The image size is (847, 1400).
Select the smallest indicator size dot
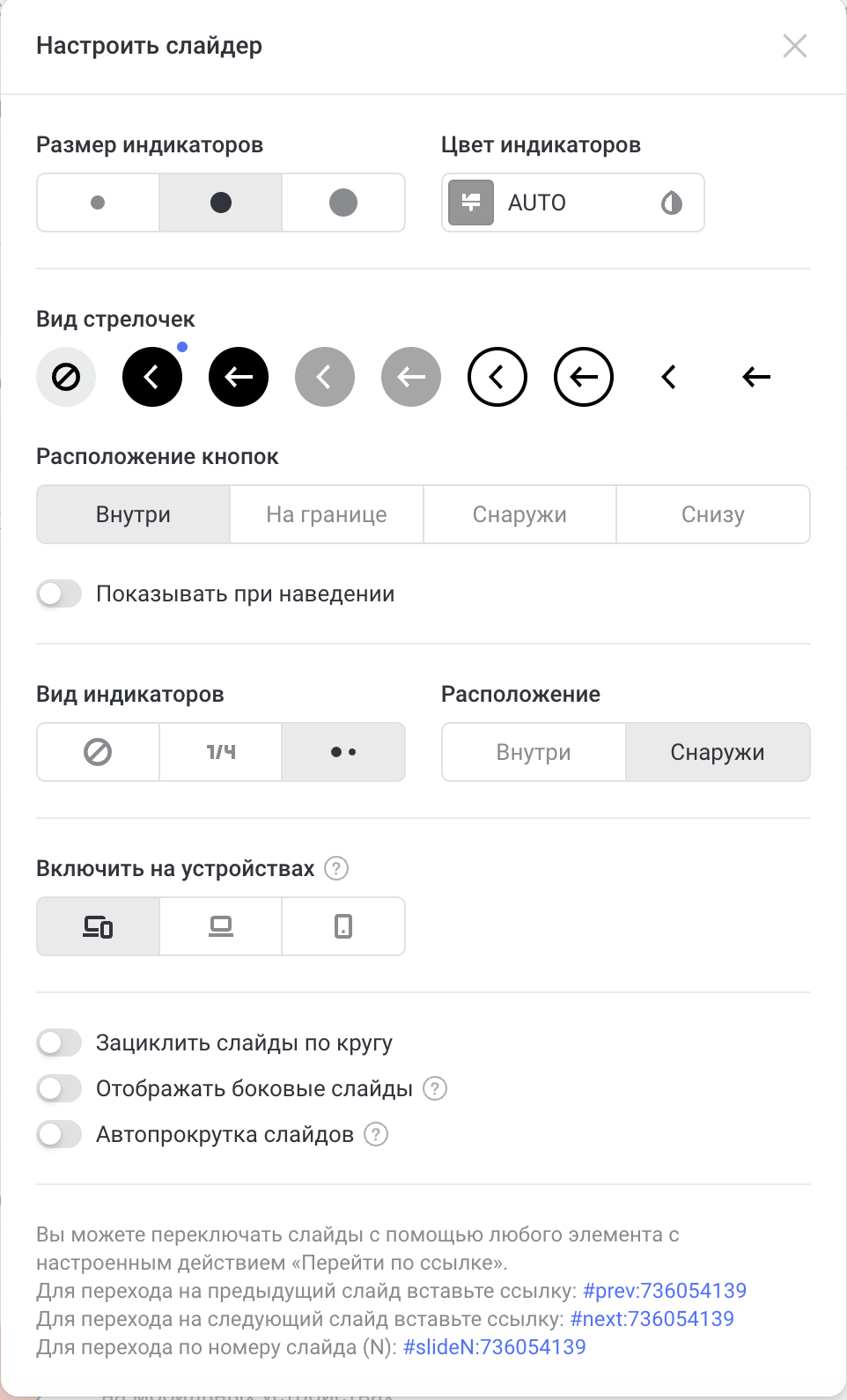point(98,203)
